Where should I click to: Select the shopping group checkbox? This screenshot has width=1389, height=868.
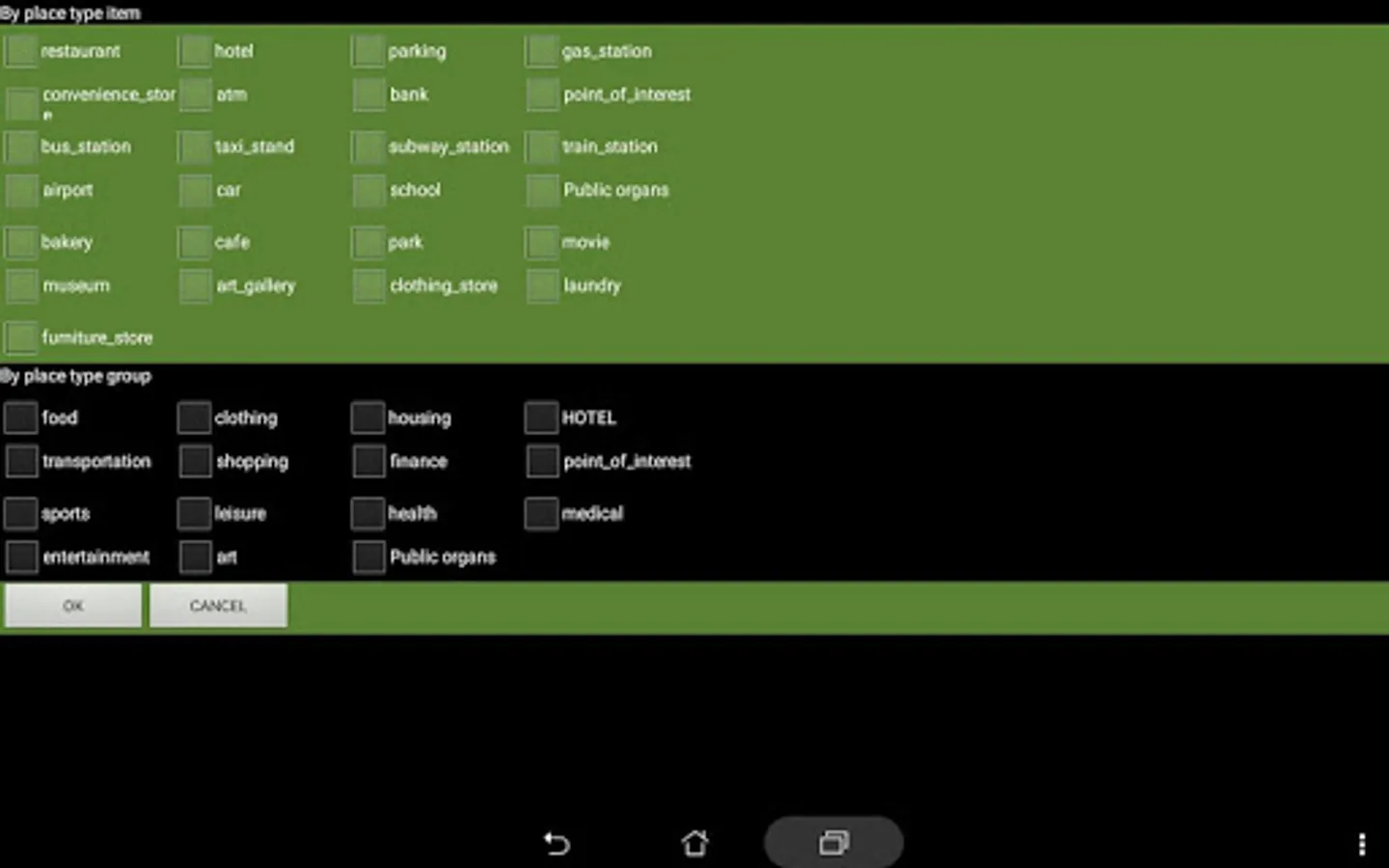pos(195,461)
